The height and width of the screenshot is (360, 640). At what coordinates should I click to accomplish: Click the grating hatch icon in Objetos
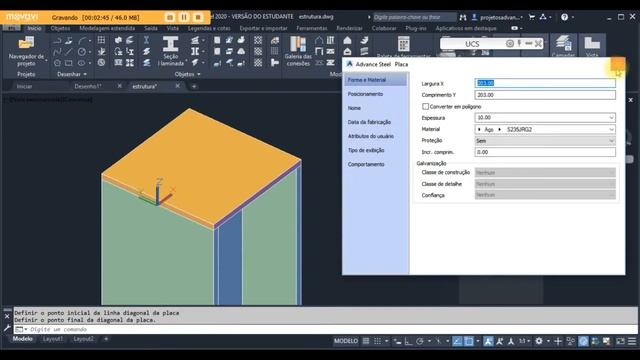pos(258,40)
